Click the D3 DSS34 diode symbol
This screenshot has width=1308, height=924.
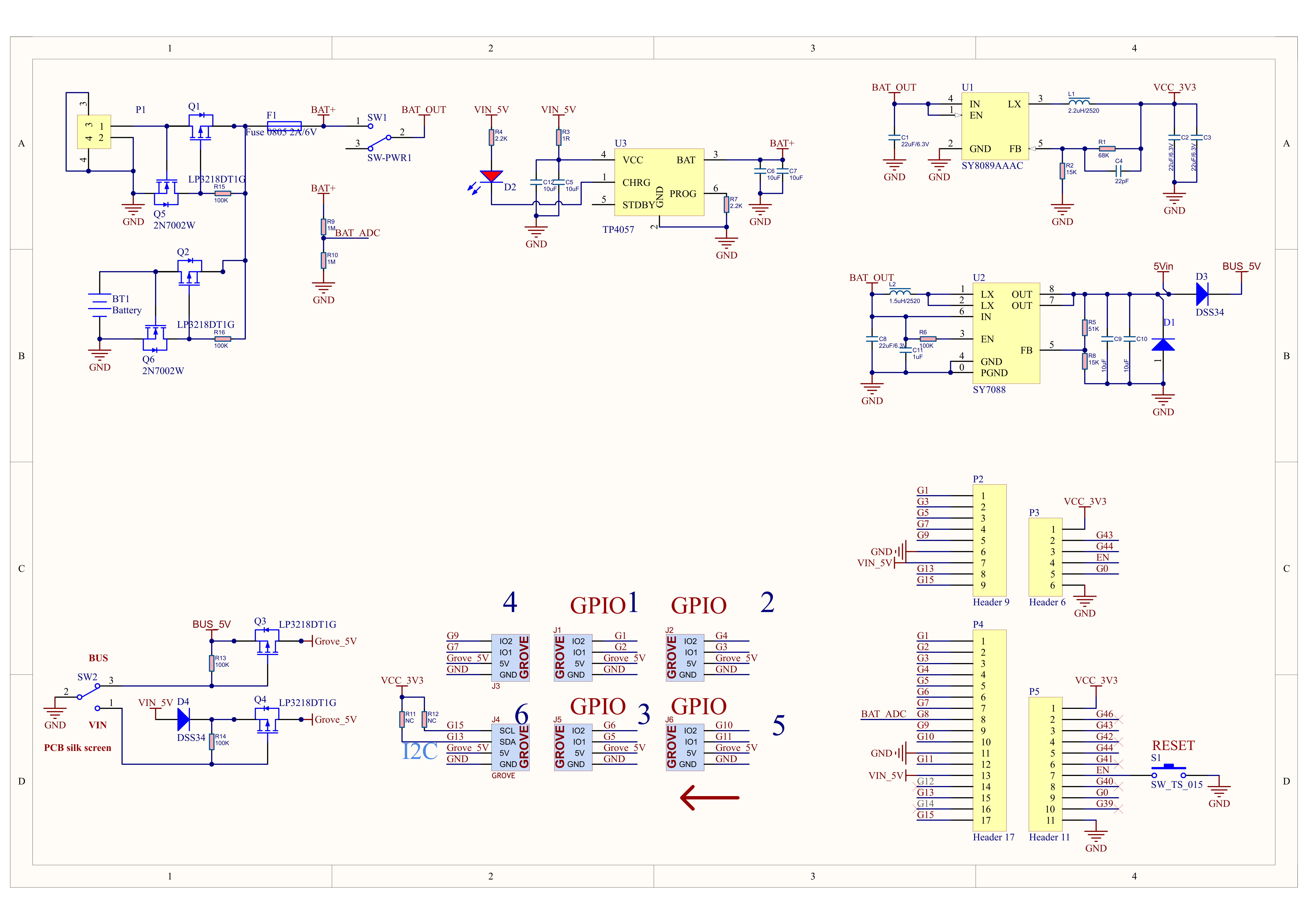pyautogui.click(x=1202, y=295)
